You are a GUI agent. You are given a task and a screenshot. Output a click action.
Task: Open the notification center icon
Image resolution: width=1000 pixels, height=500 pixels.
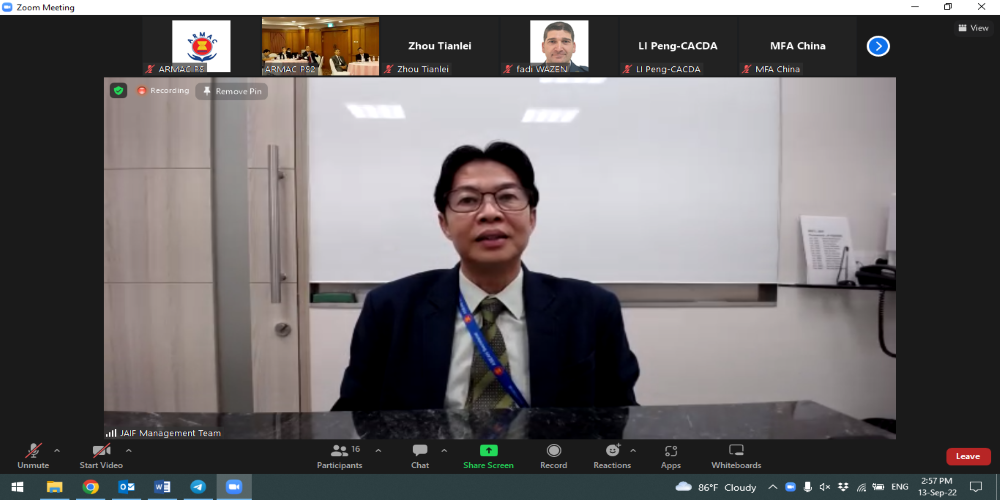[976, 487]
